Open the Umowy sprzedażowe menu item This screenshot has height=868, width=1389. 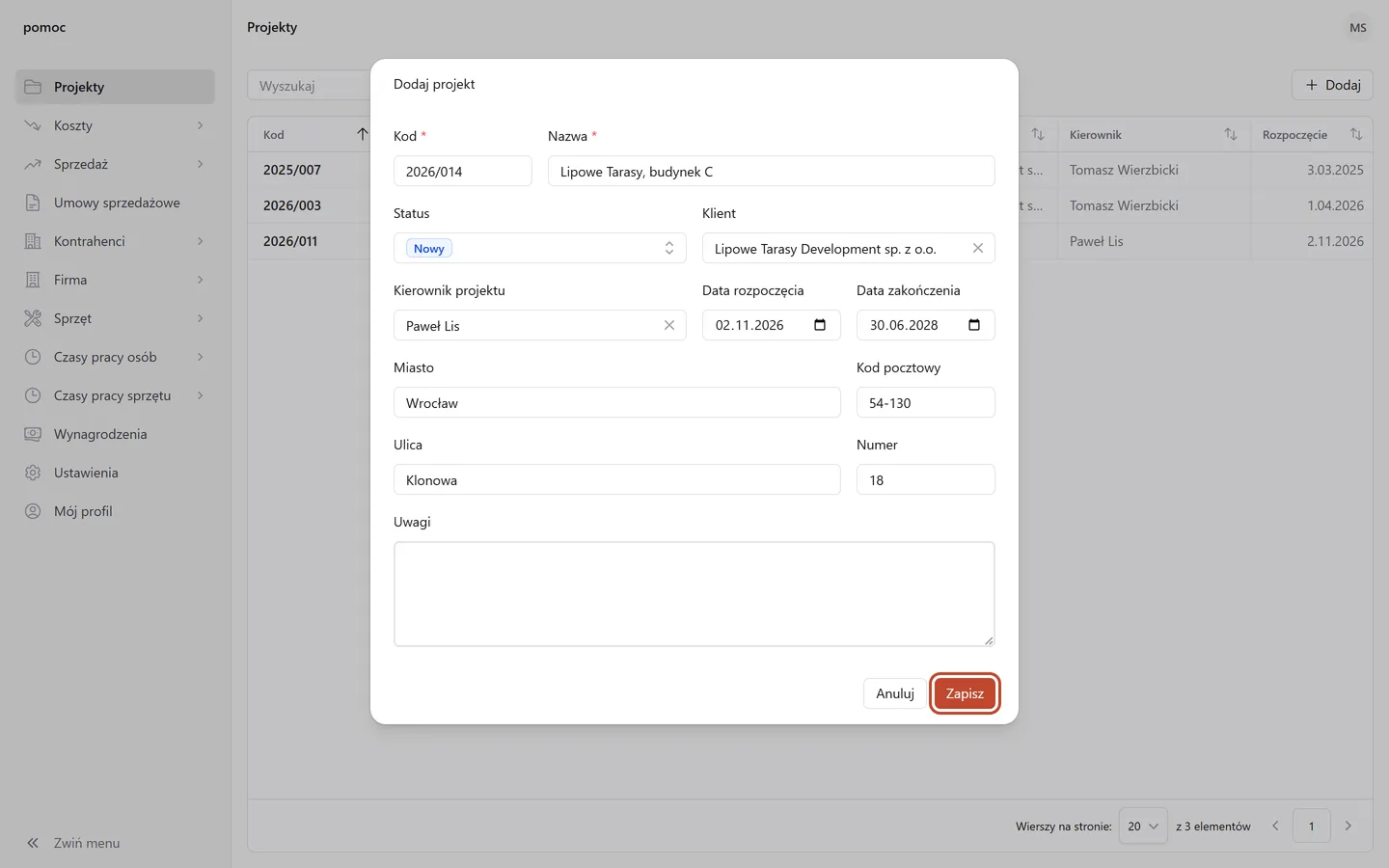[115, 203]
